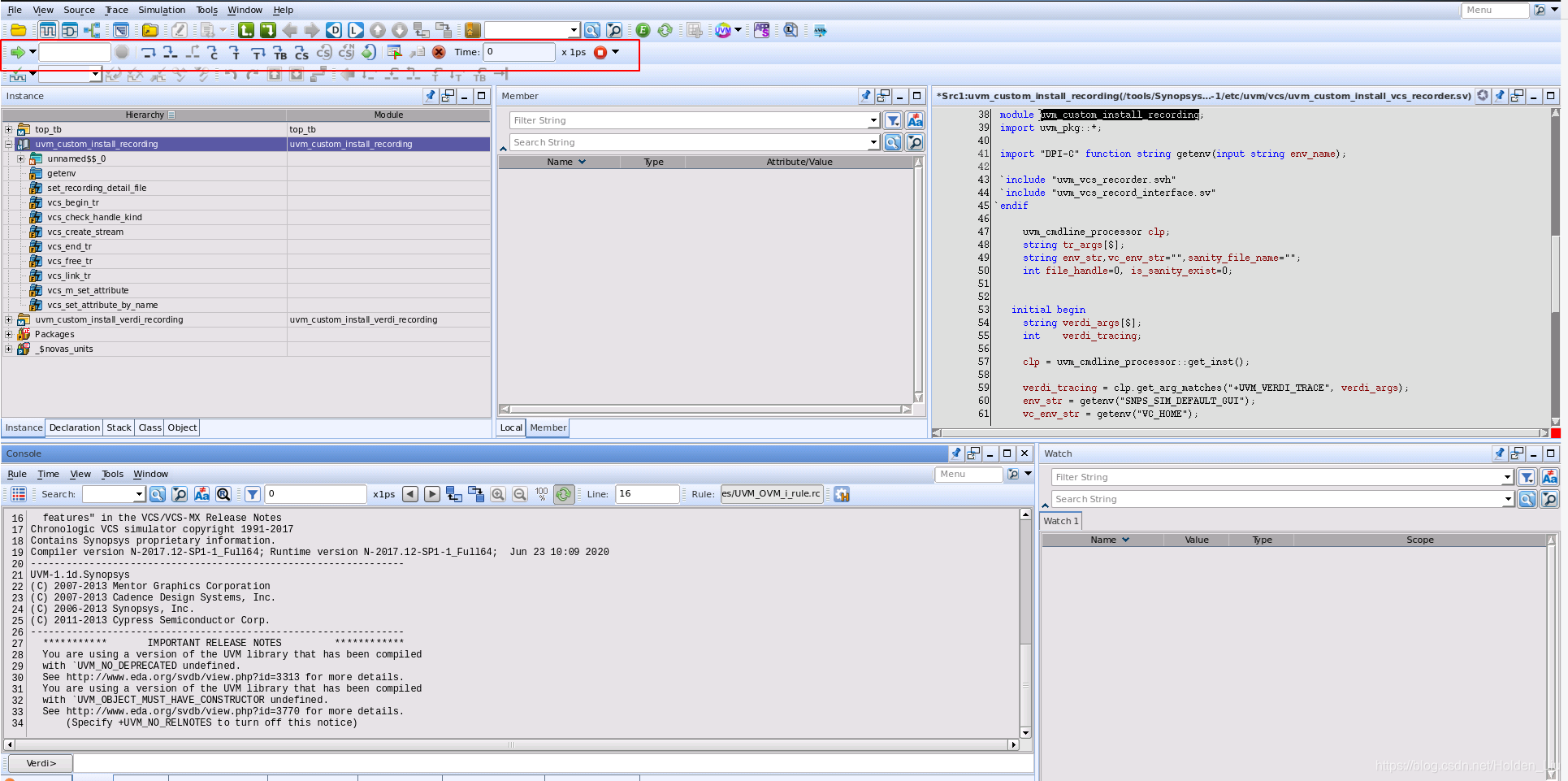The height and width of the screenshot is (781, 1568).
Task: Click the Console green sync refresh icon
Action: [x=564, y=494]
